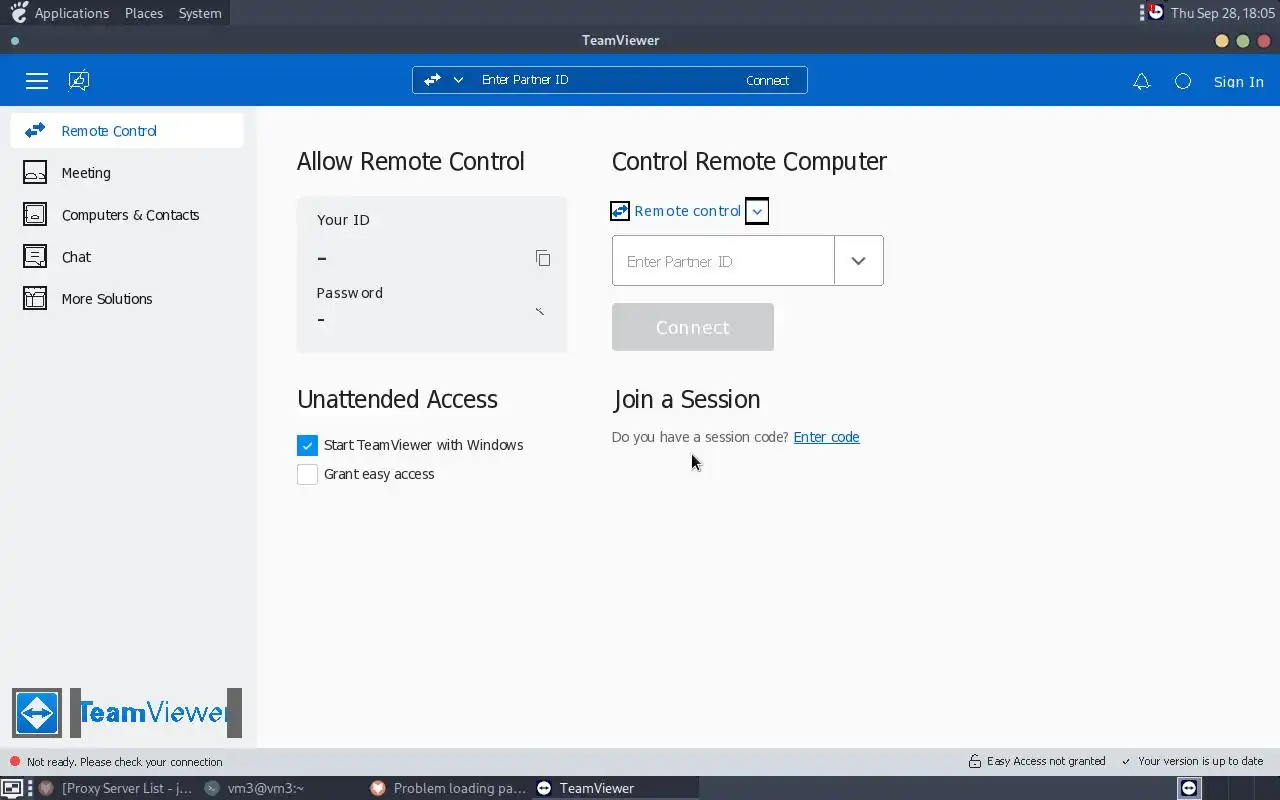Open Chat in the sidebar

tap(127, 257)
